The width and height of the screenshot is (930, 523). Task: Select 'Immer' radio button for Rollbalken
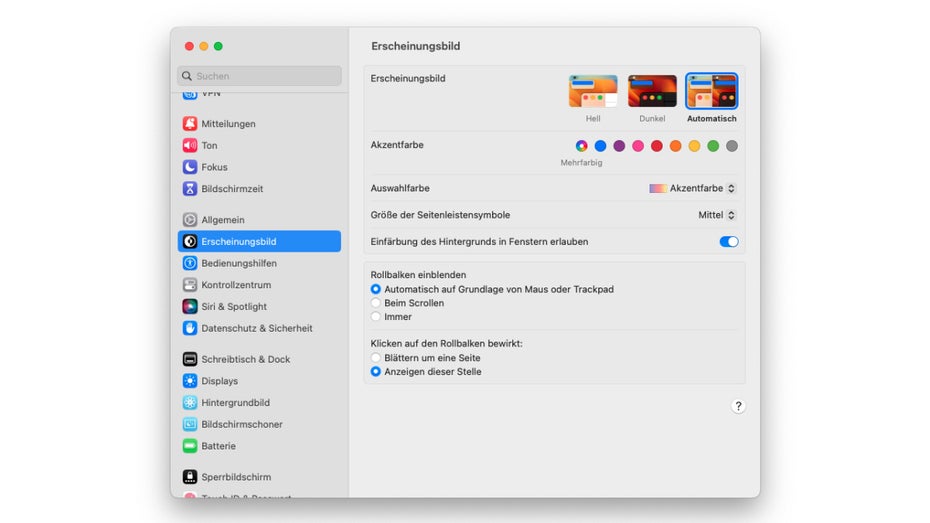point(376,317)
